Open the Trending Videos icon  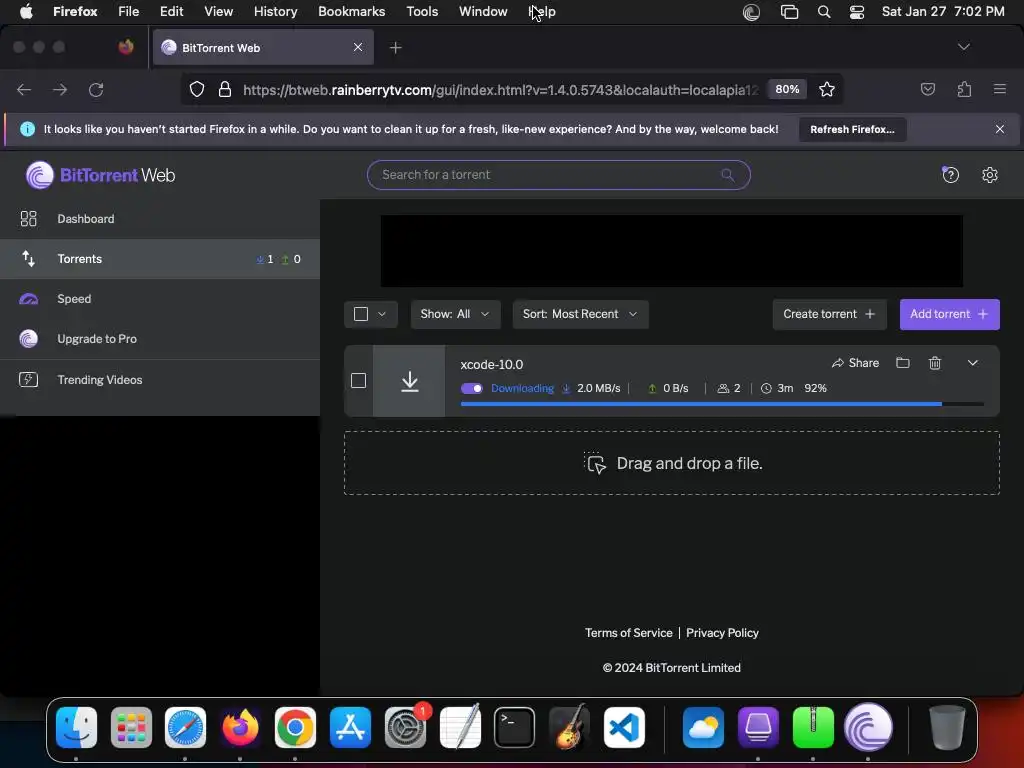coord(28,379)
